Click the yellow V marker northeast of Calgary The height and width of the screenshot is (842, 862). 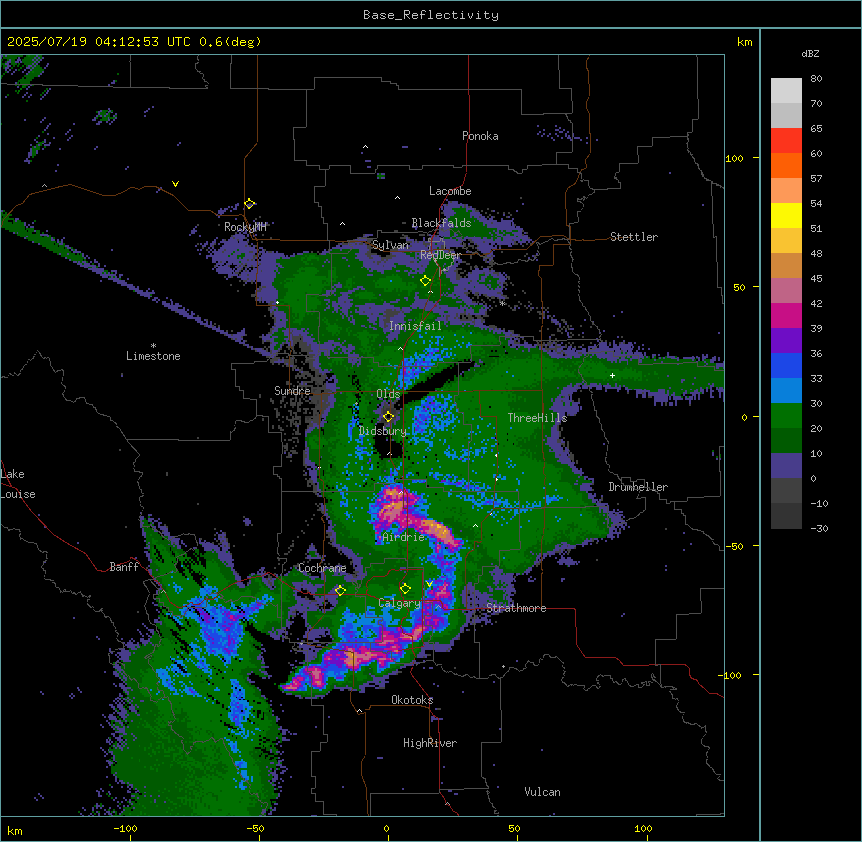pyautogui.click(x=429, y=584)
